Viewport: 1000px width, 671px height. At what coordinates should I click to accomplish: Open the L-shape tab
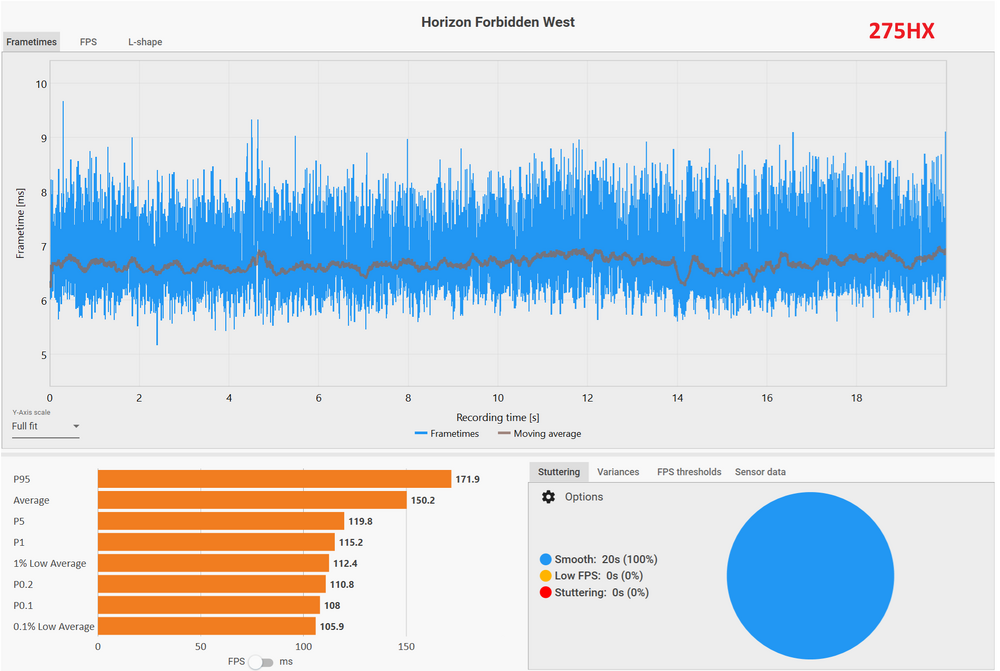(145, 42)
